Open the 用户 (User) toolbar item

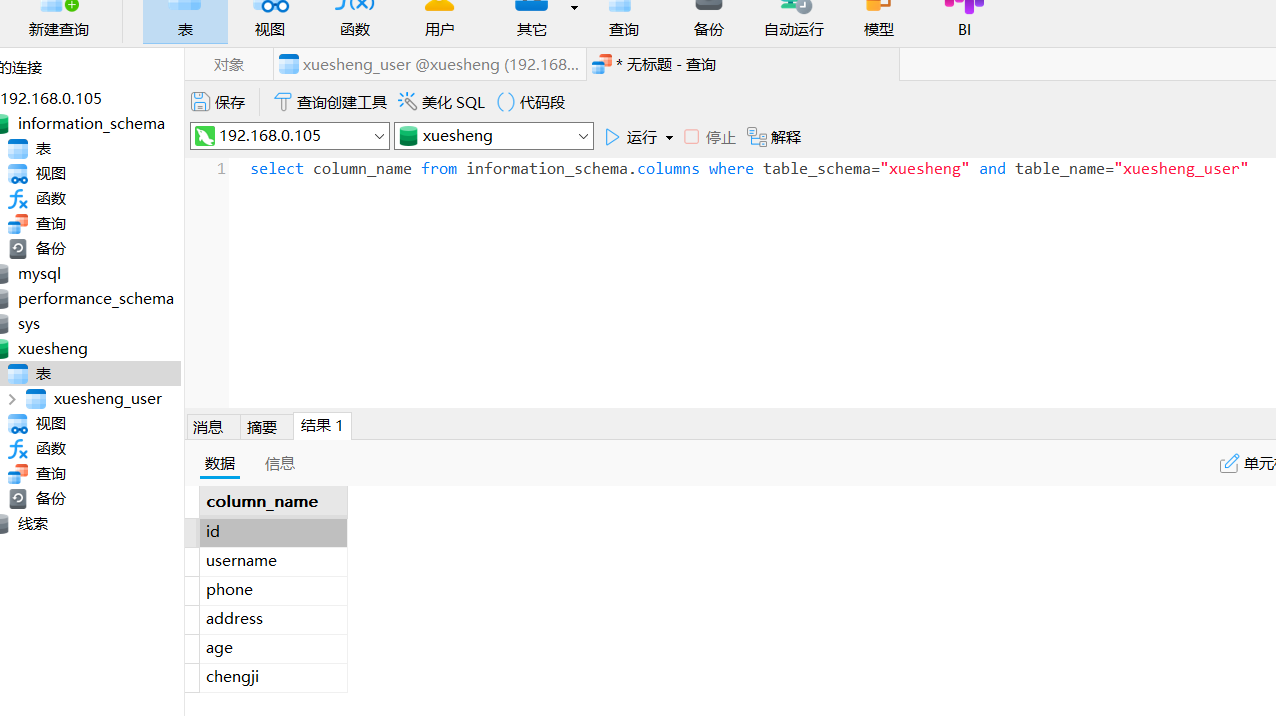click(439, 20)
